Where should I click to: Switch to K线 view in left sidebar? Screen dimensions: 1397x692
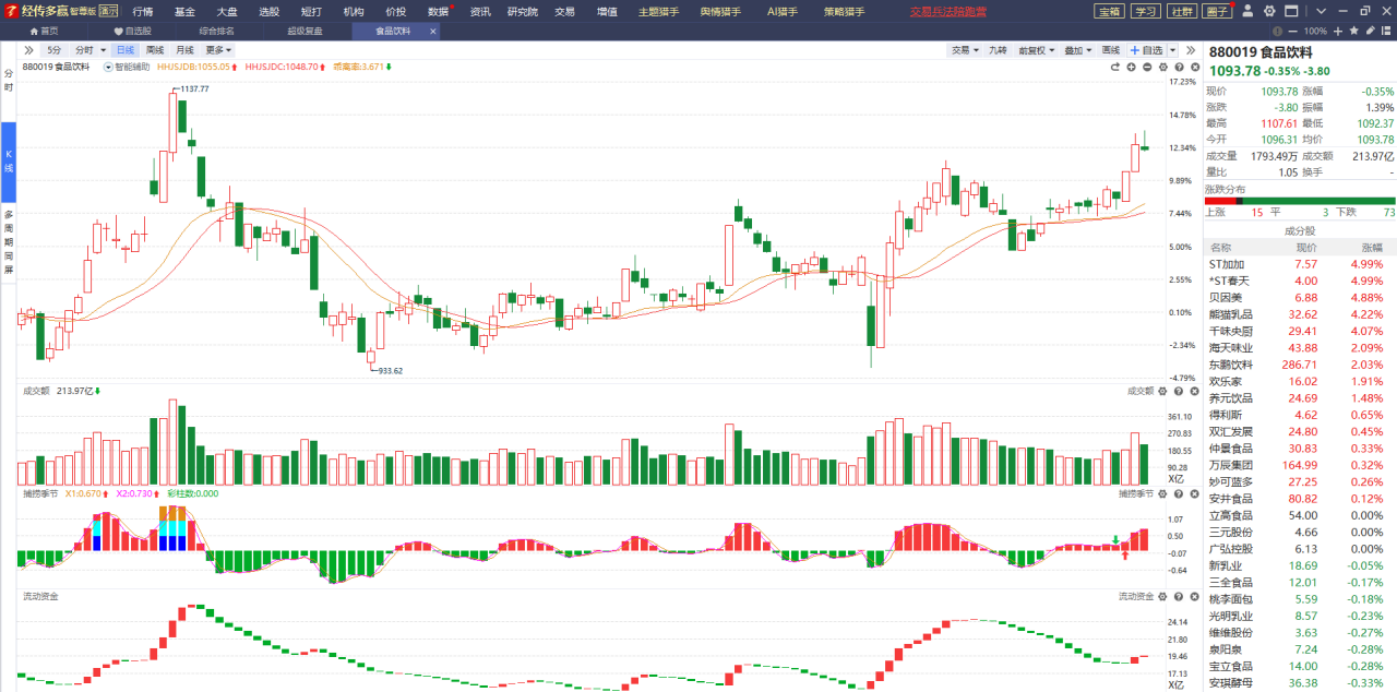(8, 160)
